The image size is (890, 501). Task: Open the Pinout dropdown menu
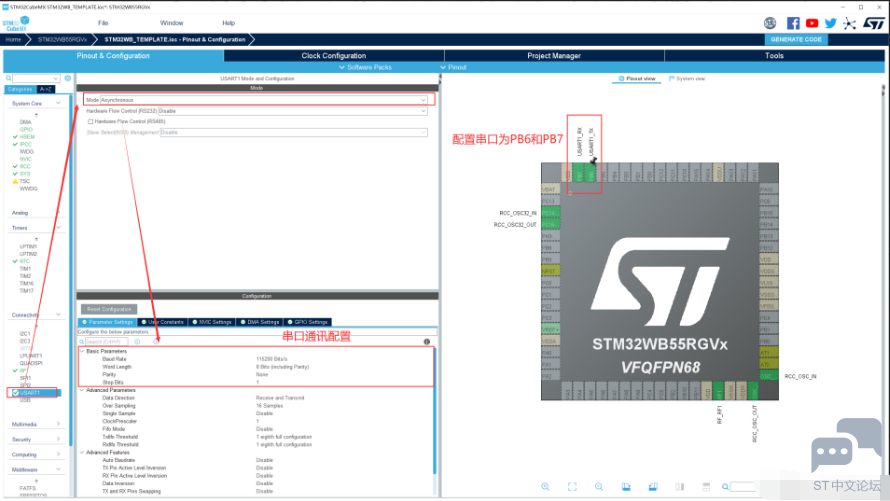point(454,68)
